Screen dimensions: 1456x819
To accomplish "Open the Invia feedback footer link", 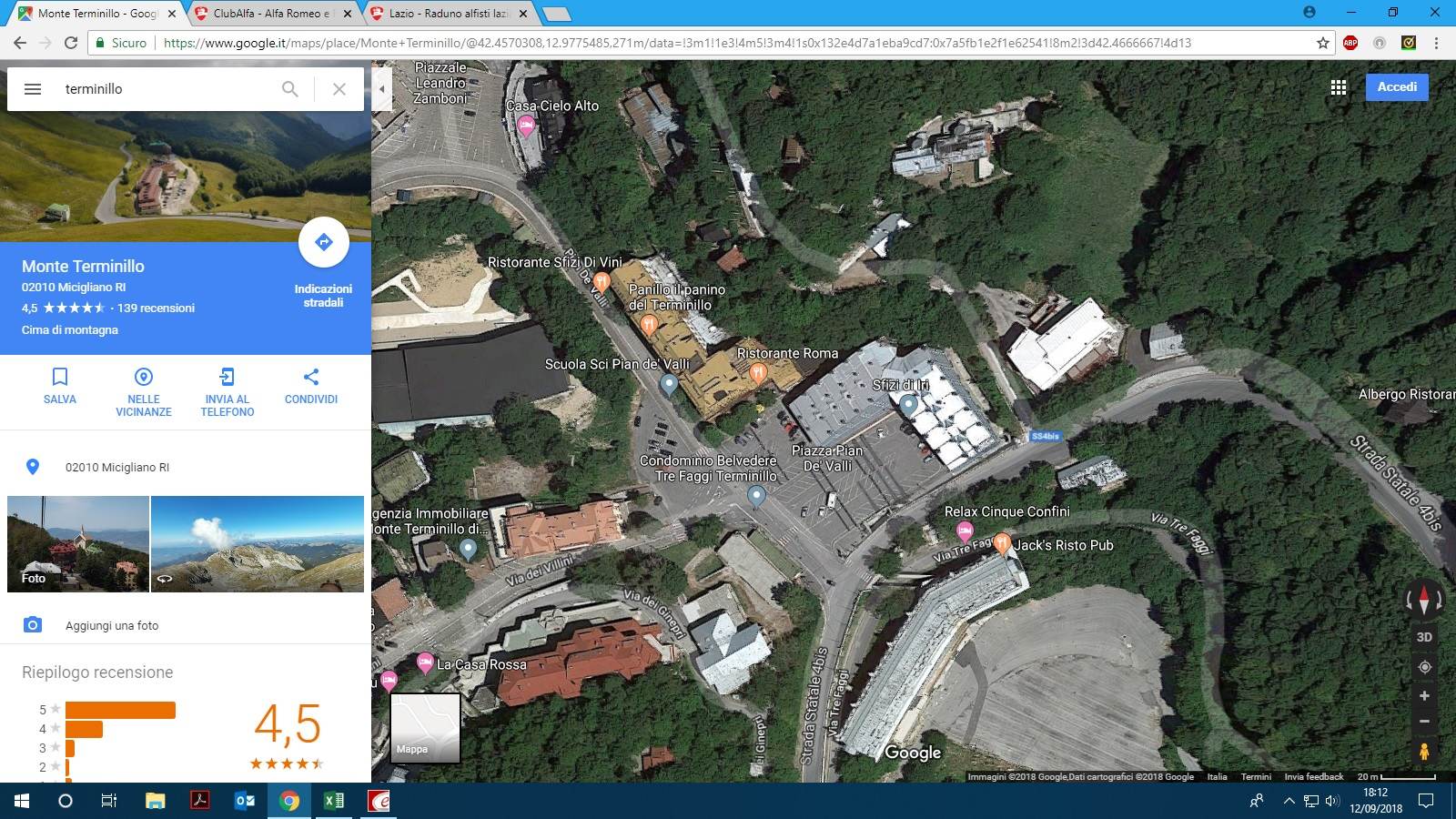I will [1313, 776].
